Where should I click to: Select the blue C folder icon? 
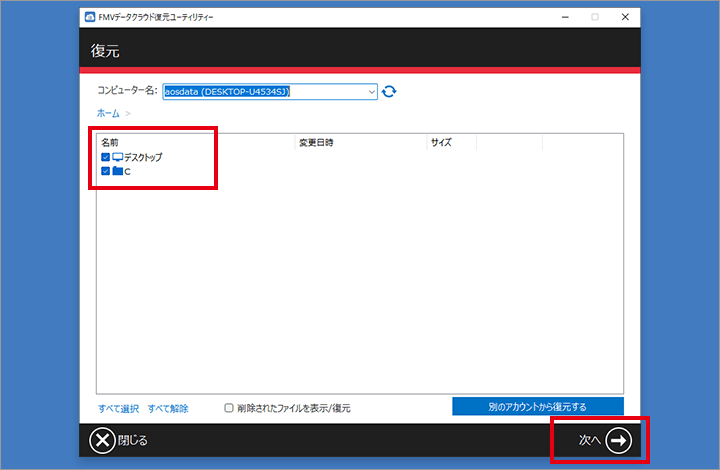(x=117, y=171)
